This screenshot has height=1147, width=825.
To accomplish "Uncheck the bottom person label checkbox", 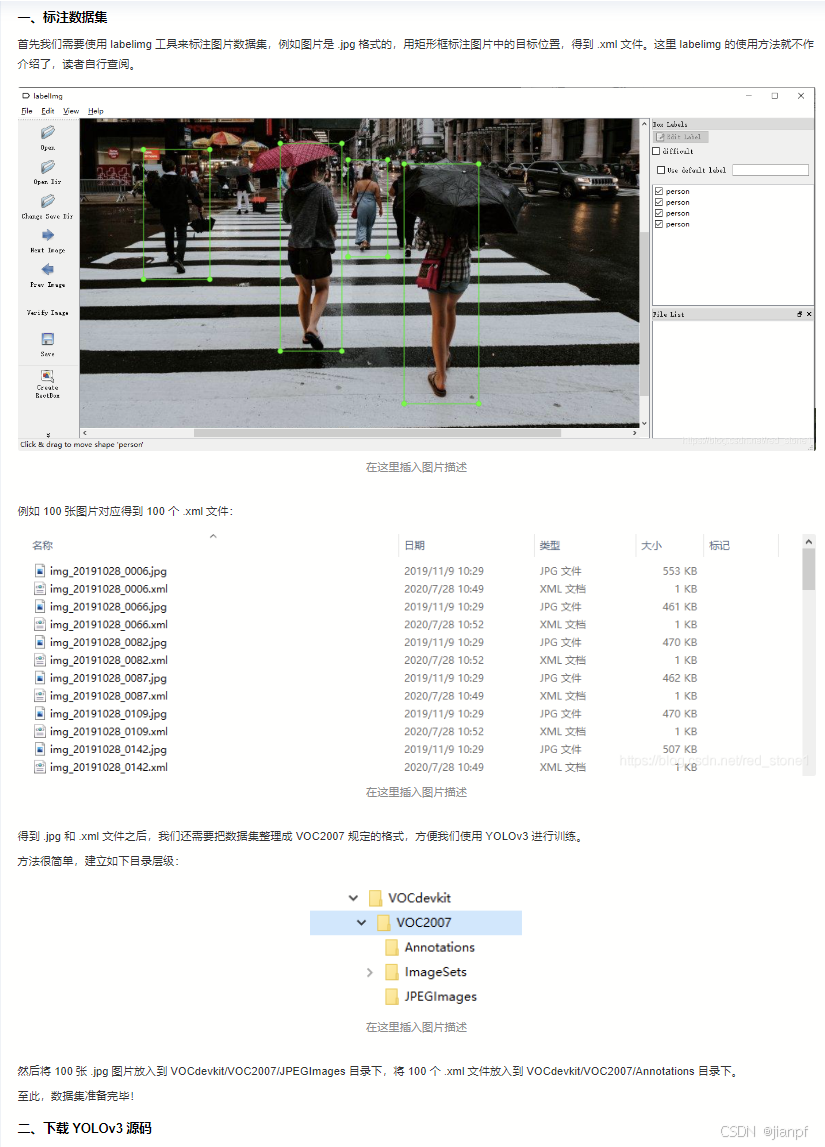I will click(x=659, y=224).
